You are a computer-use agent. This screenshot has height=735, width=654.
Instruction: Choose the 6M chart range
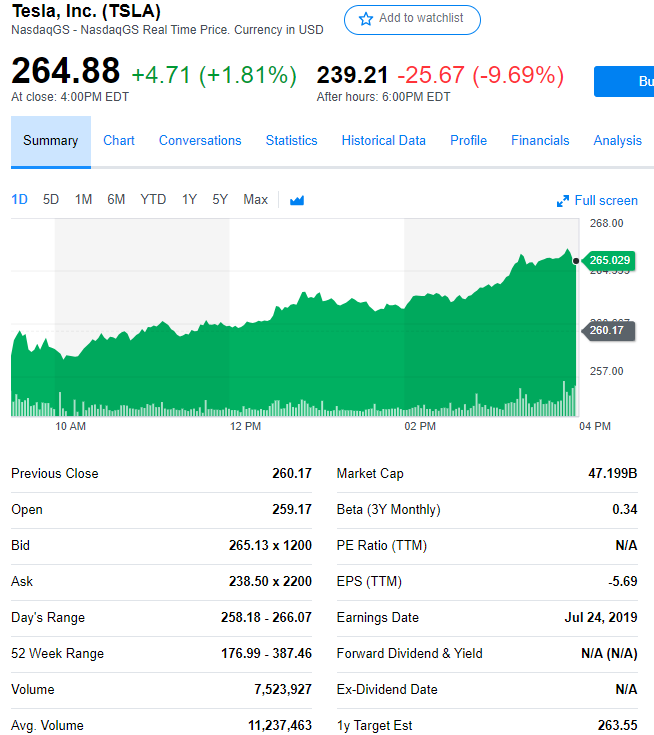tap(116, 200)
